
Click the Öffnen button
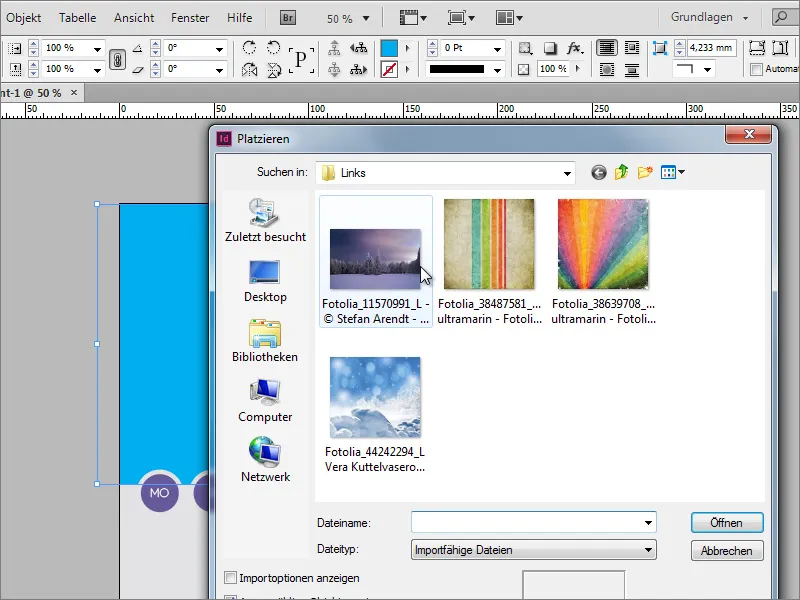[727, 523]
